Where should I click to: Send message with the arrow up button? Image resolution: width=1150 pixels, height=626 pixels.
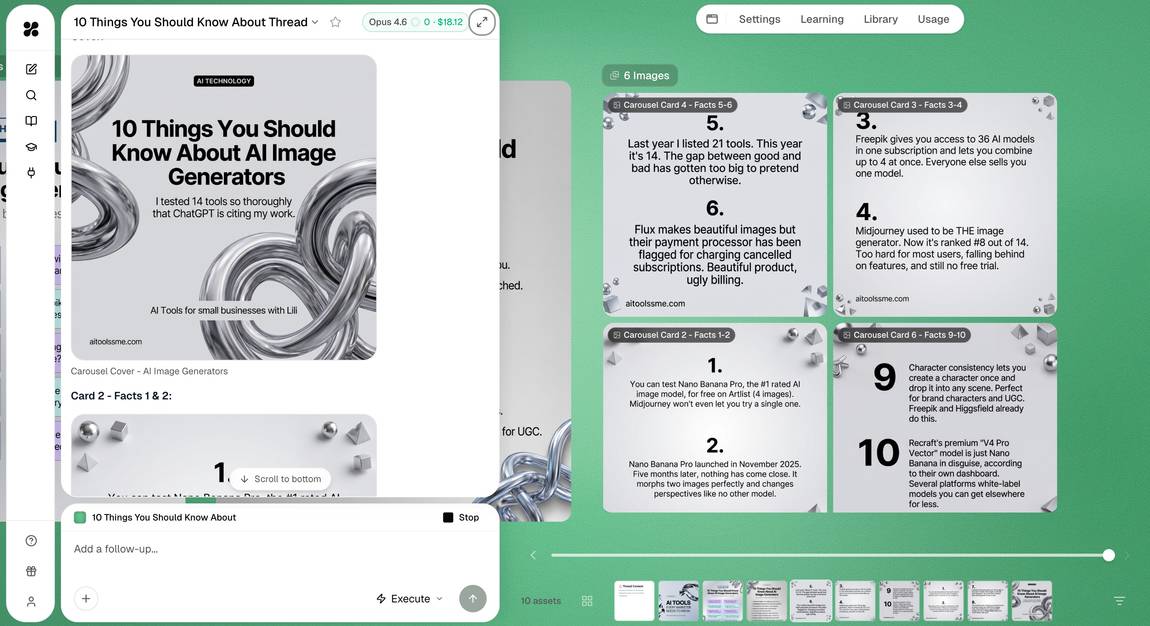click(472, 599)
